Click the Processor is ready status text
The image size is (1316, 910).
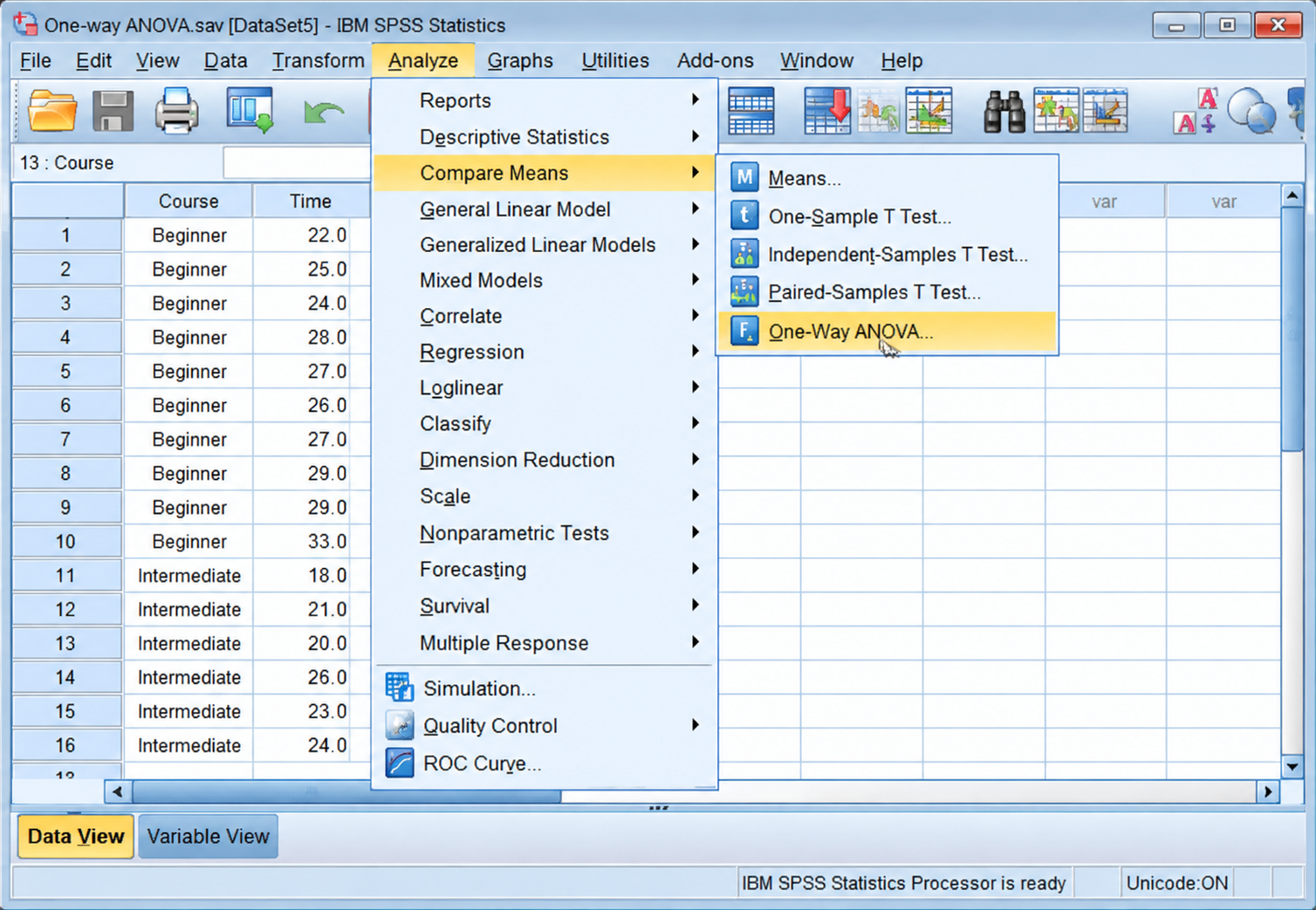tap(904, 883)
